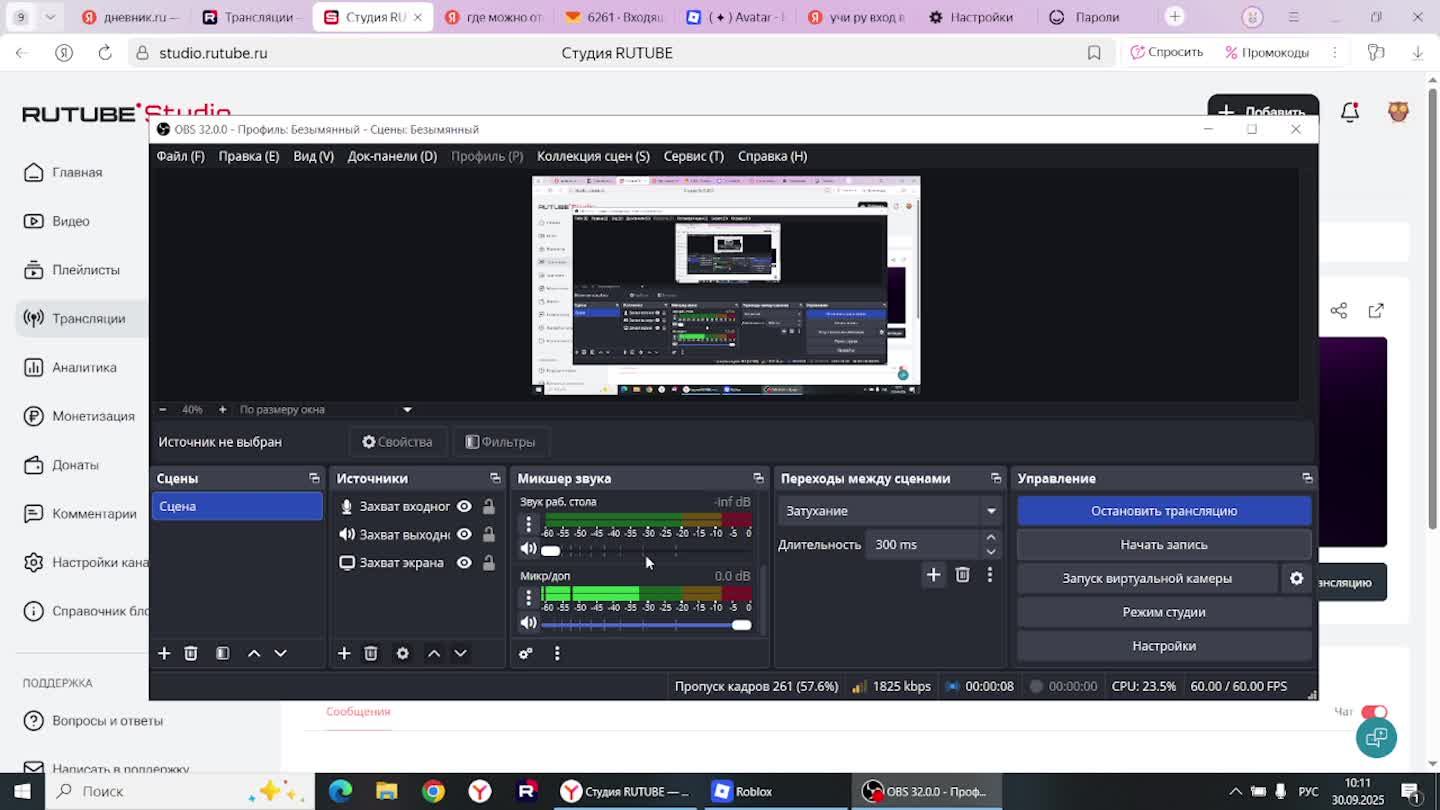Toggle chat switch on RUTUBE page
This screenshot has height=810, width=1440.
coord(1374,711)
